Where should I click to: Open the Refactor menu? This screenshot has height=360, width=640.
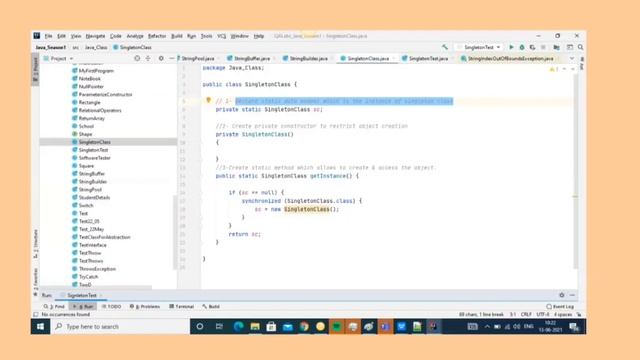pyautogui.click(x=157, y=36)
